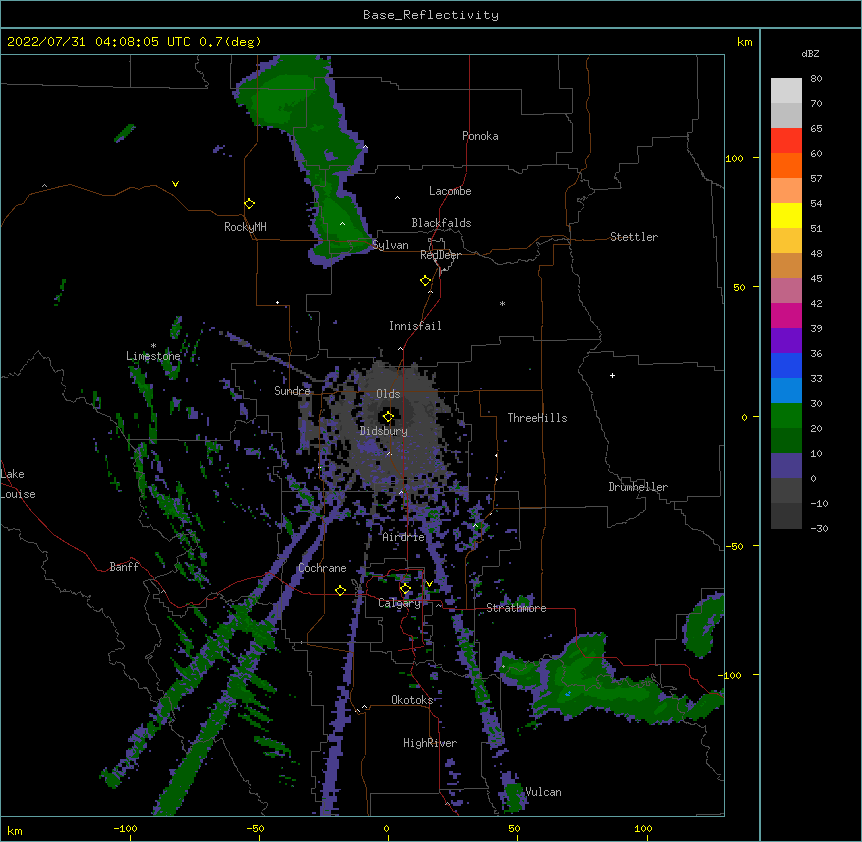Viewport: 862px width, 842px height.
Task: Click the red 65 dBZ legend swatch
Action: pyautogui.click(x=786, y=140)
